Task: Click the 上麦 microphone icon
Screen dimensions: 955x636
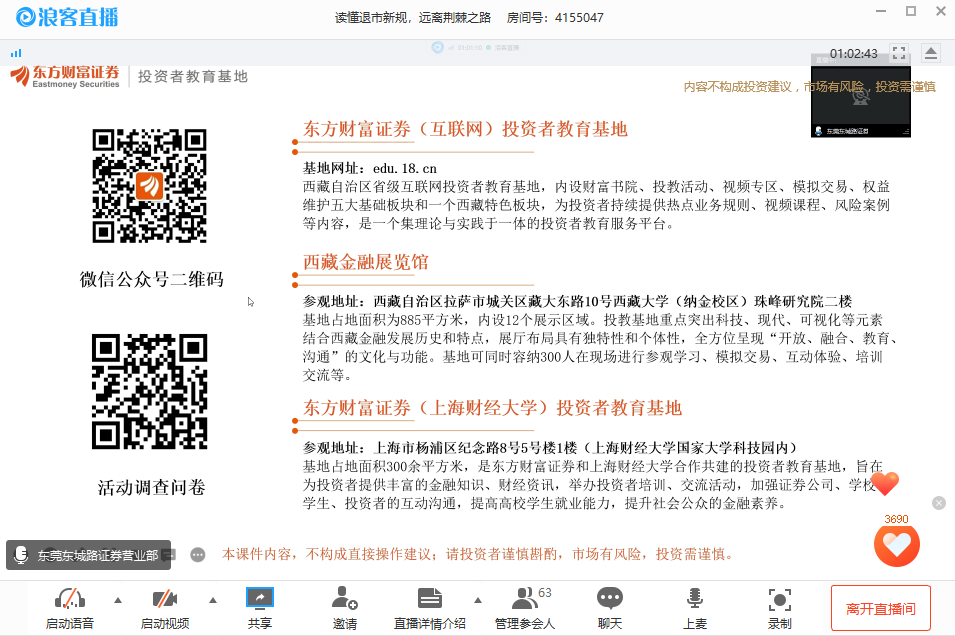Action: click(695, 598)
